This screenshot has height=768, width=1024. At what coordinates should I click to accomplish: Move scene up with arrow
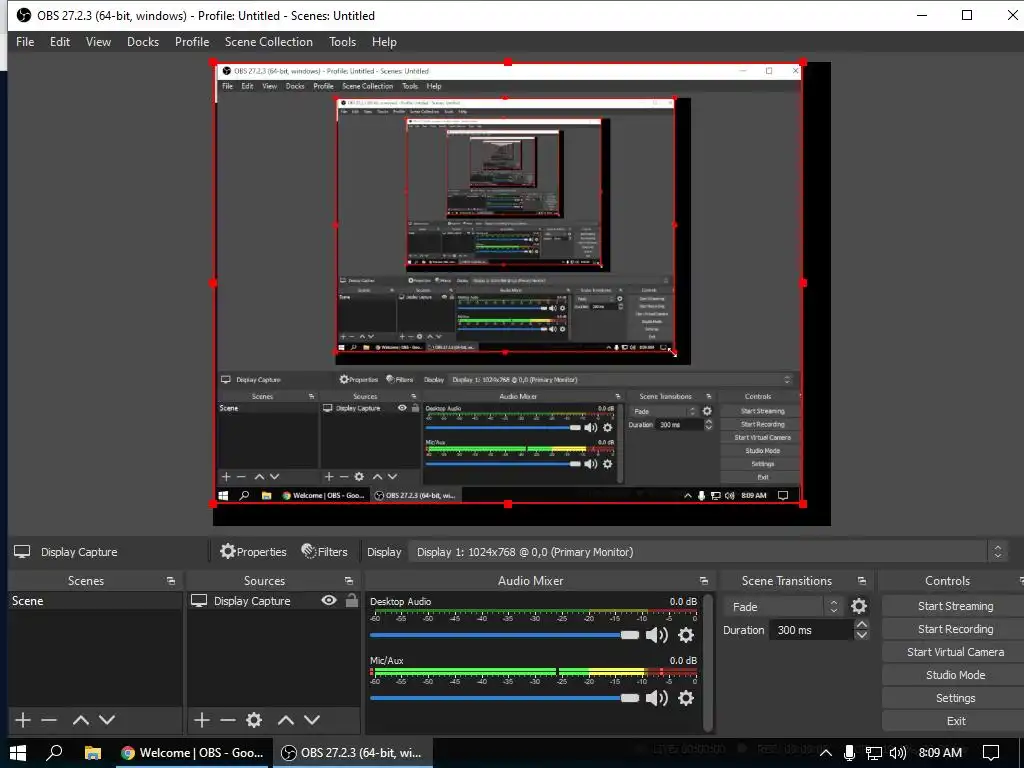81,720
